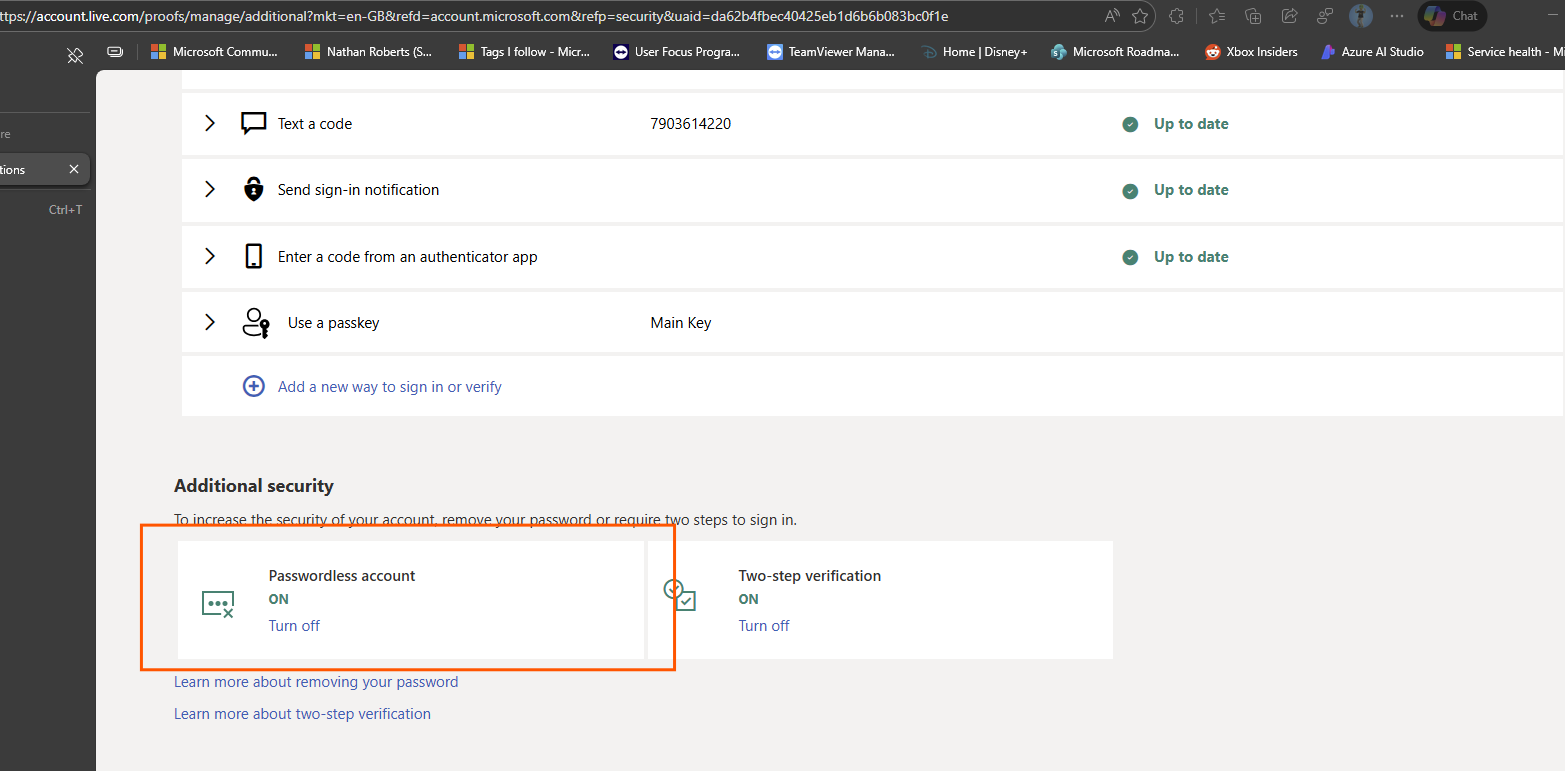
Task: Expand the Use a passkey row
Action: pos(210,322)
